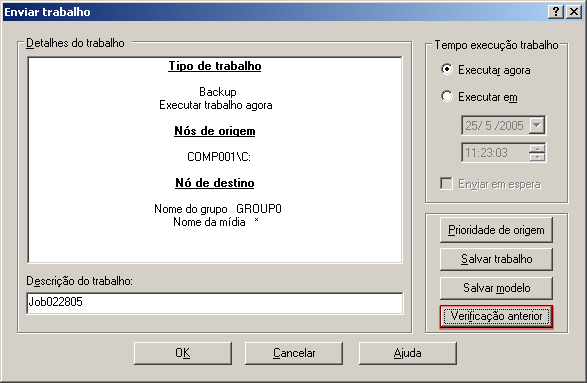Confirm the job with OK

(183, 353)
